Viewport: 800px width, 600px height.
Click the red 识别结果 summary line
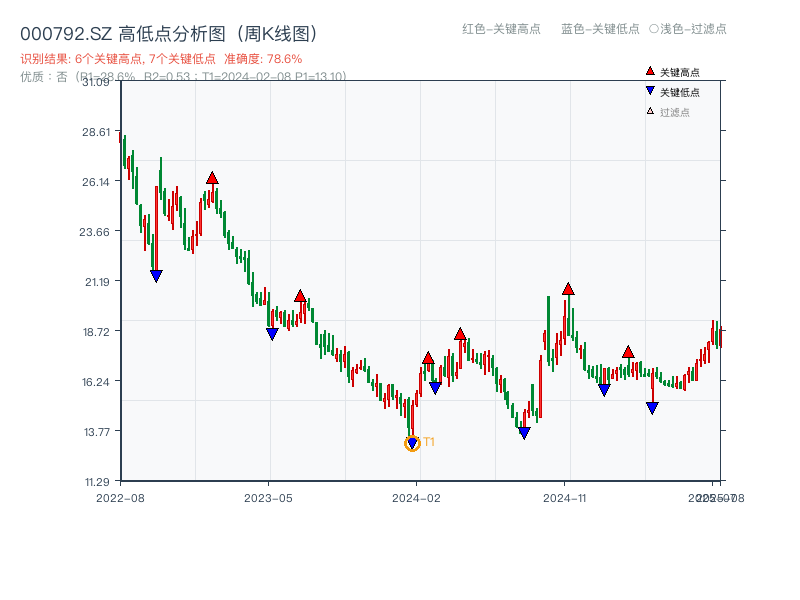(161, 59)
